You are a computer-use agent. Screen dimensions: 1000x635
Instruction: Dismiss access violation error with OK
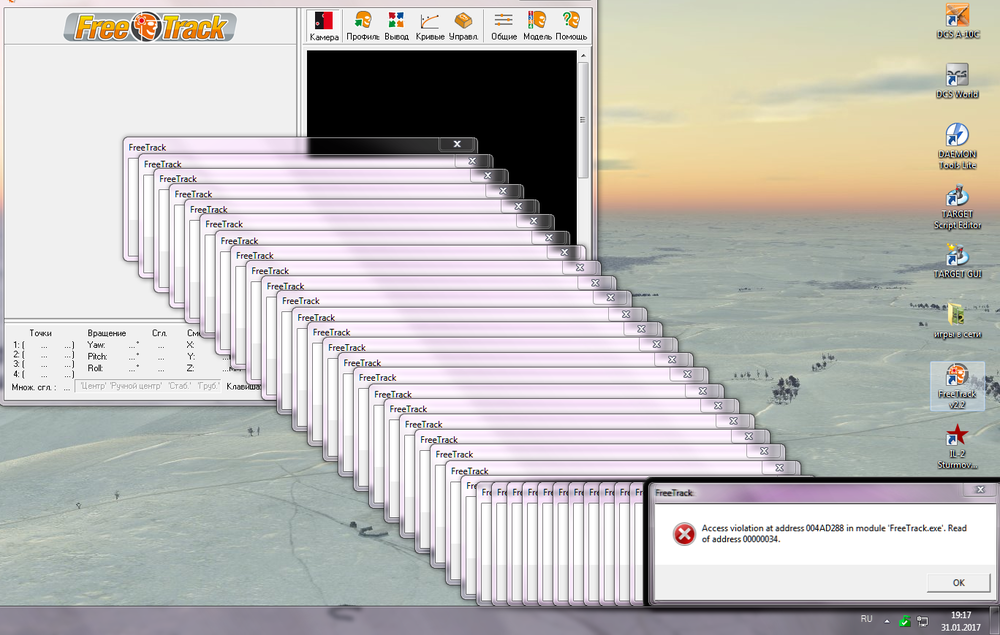click(957, 582)
